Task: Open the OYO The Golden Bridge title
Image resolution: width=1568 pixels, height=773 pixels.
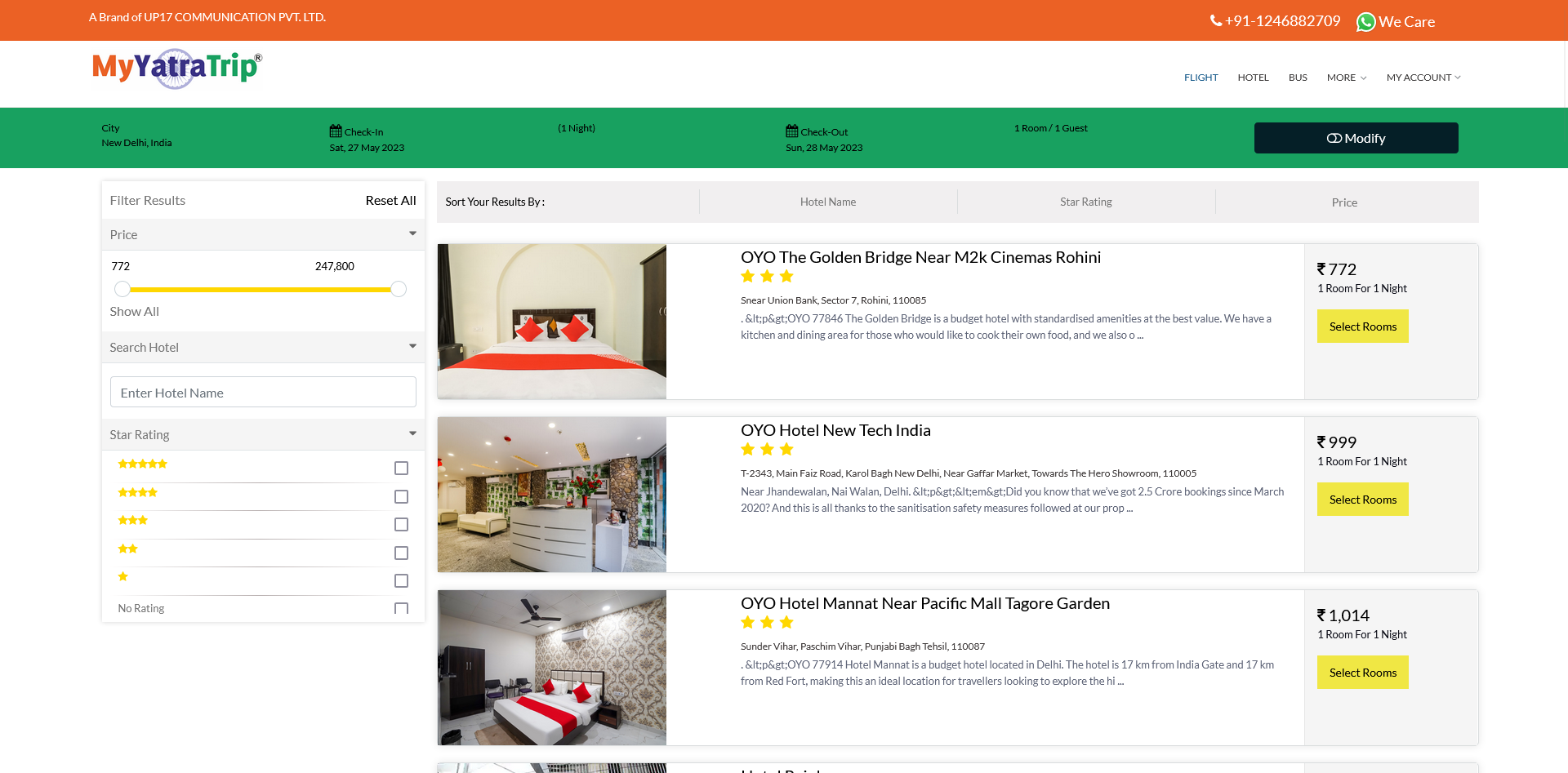Action: (920, 257)
